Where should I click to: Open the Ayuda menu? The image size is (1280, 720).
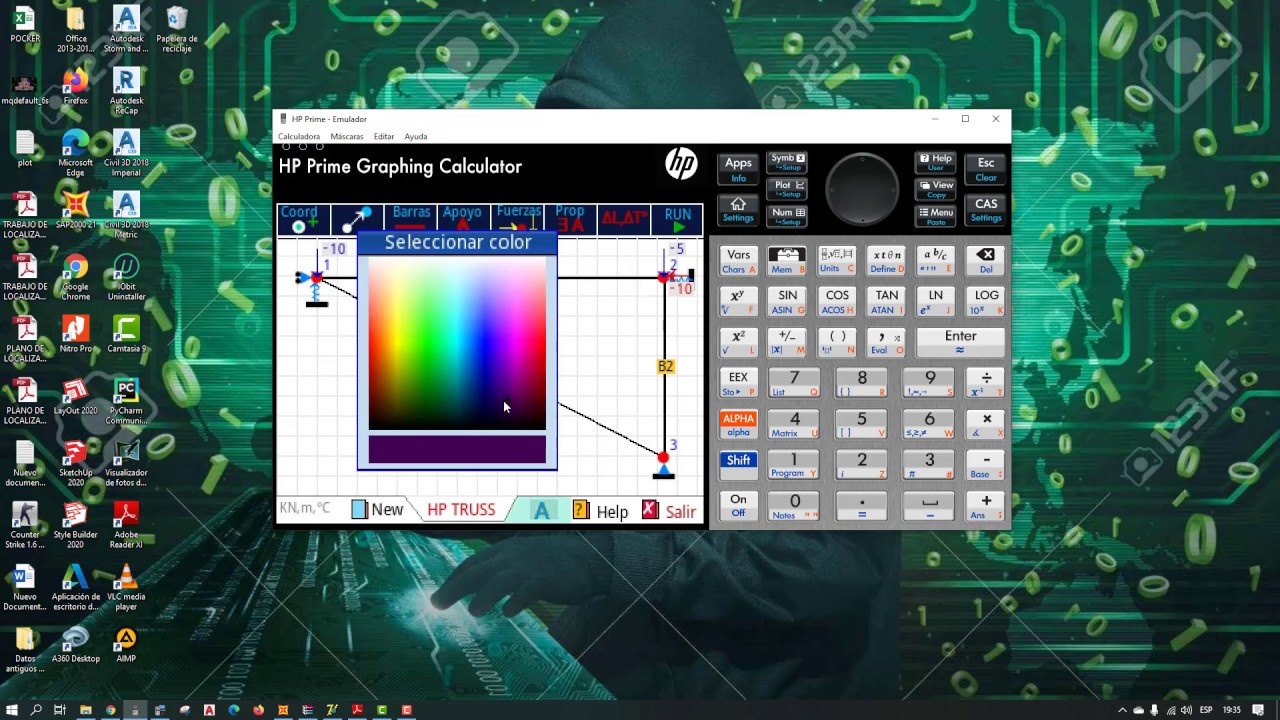pos(416,137)
